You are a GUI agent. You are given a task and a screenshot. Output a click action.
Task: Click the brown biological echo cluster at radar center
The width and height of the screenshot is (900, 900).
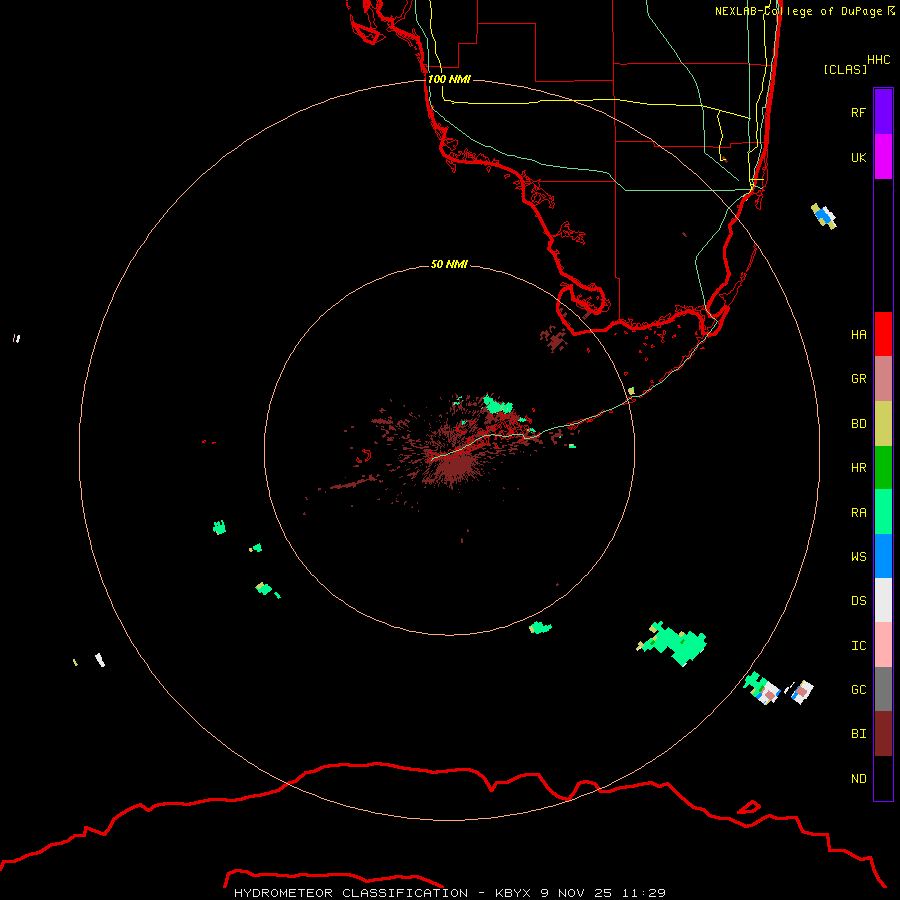(x=453, y=465)
